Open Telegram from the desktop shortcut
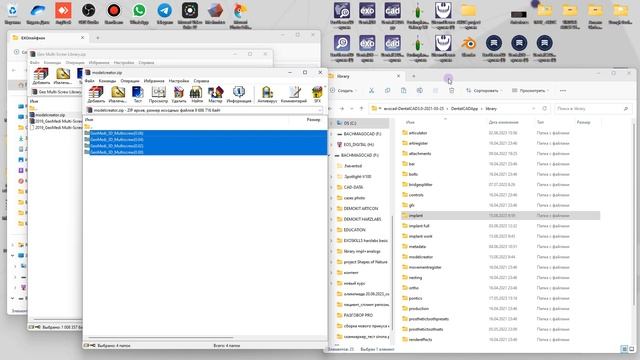Viewport: 640px width, 360px height. click(x=164, y=14)
